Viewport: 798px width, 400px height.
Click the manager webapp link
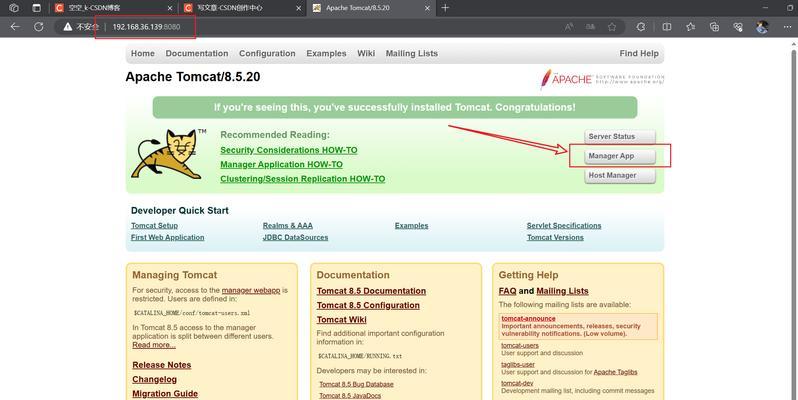(251, 290)
